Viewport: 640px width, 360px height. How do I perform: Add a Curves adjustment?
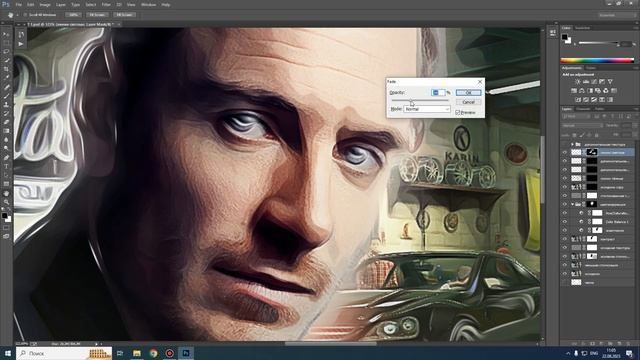[594, 82]
